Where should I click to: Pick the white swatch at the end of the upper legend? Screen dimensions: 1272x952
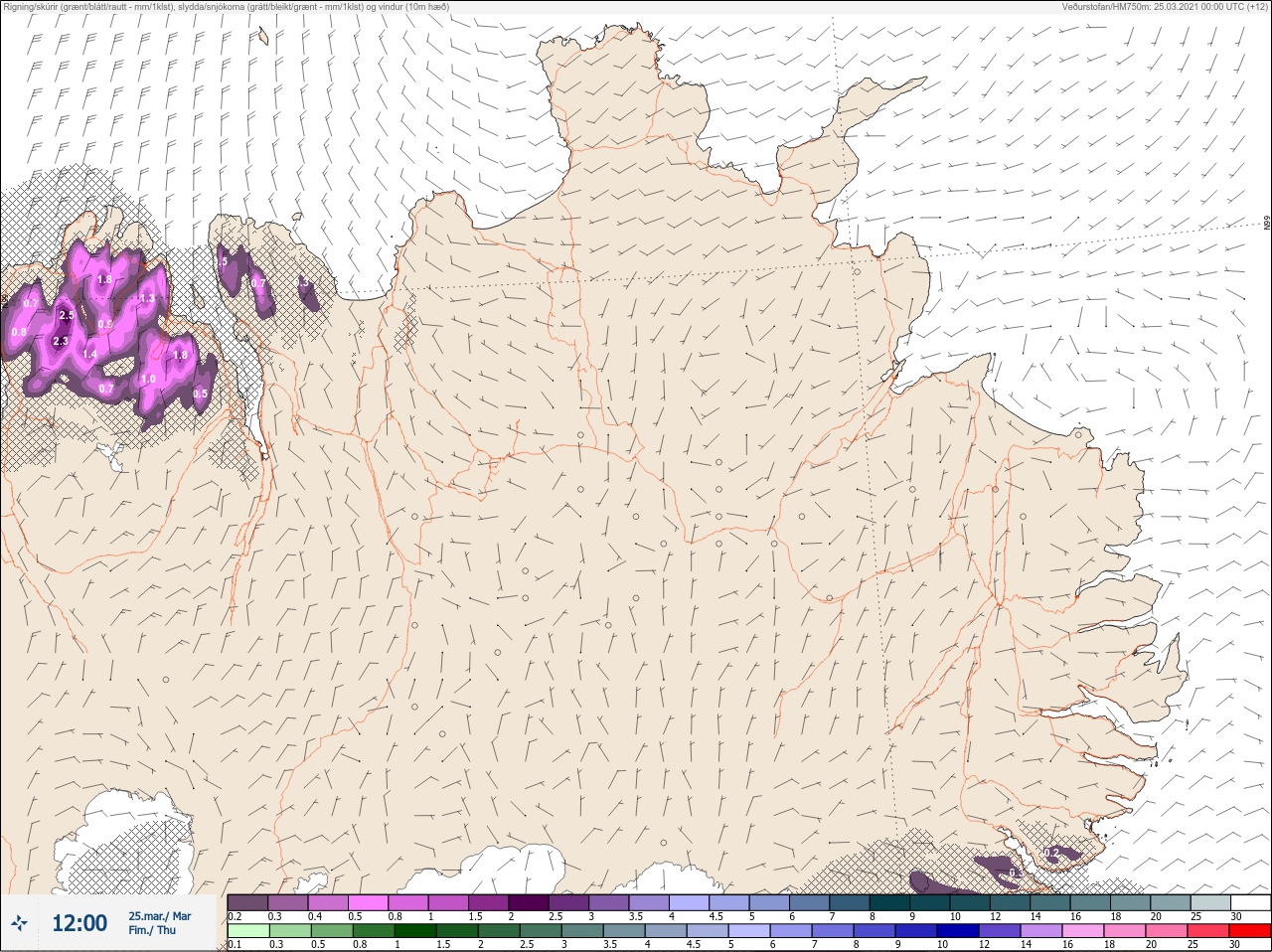[1250, 902]
